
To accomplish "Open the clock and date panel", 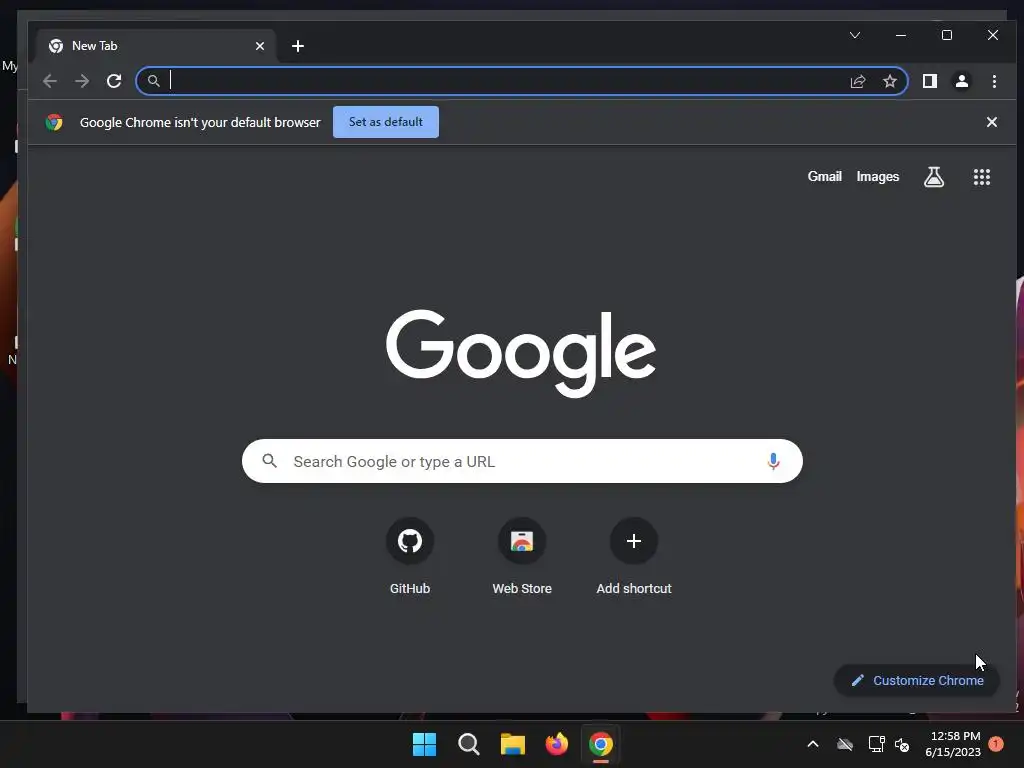I will coord(953,744).
